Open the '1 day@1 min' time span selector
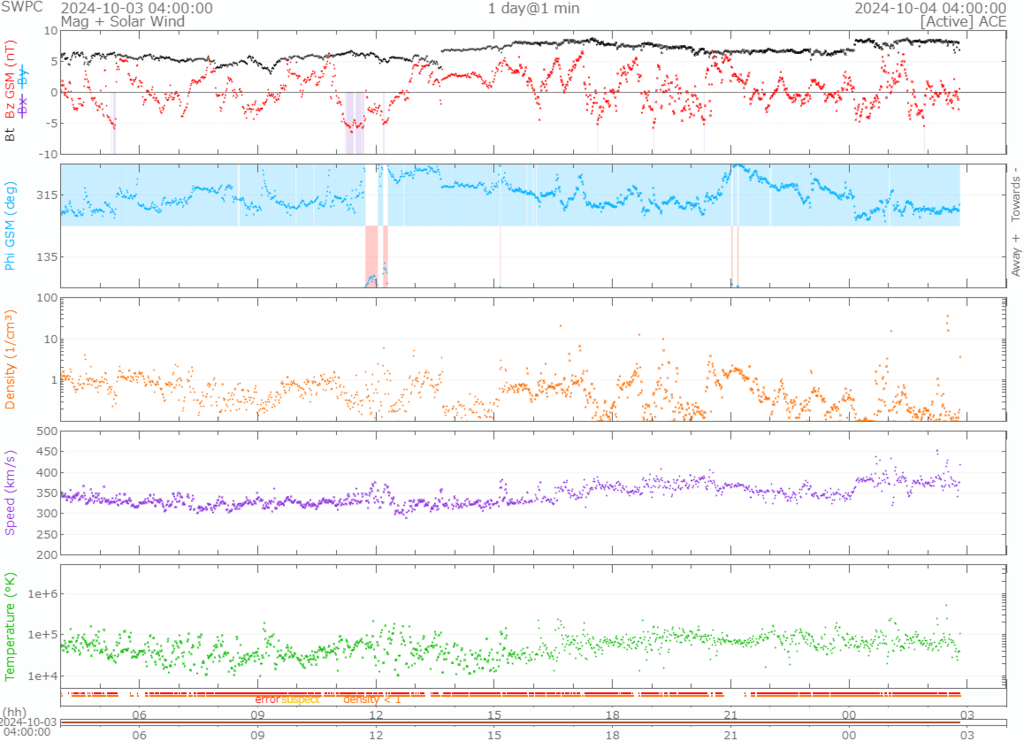Image resolution: width=1024 pixels, height=741 pixels. (x=533, y=8)
